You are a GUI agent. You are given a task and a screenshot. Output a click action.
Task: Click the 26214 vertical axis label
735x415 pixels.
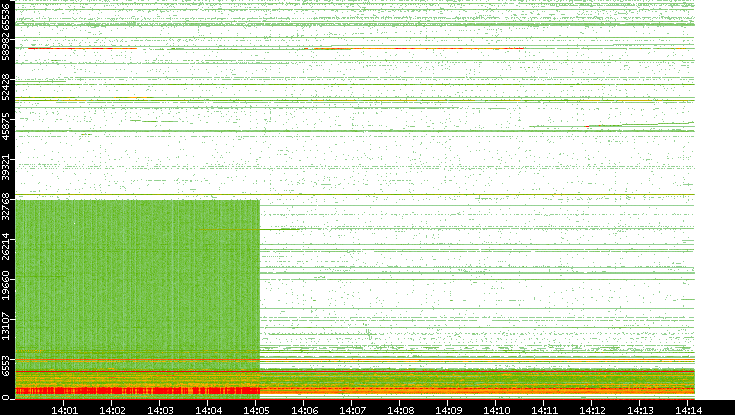[x=7, y=244]
